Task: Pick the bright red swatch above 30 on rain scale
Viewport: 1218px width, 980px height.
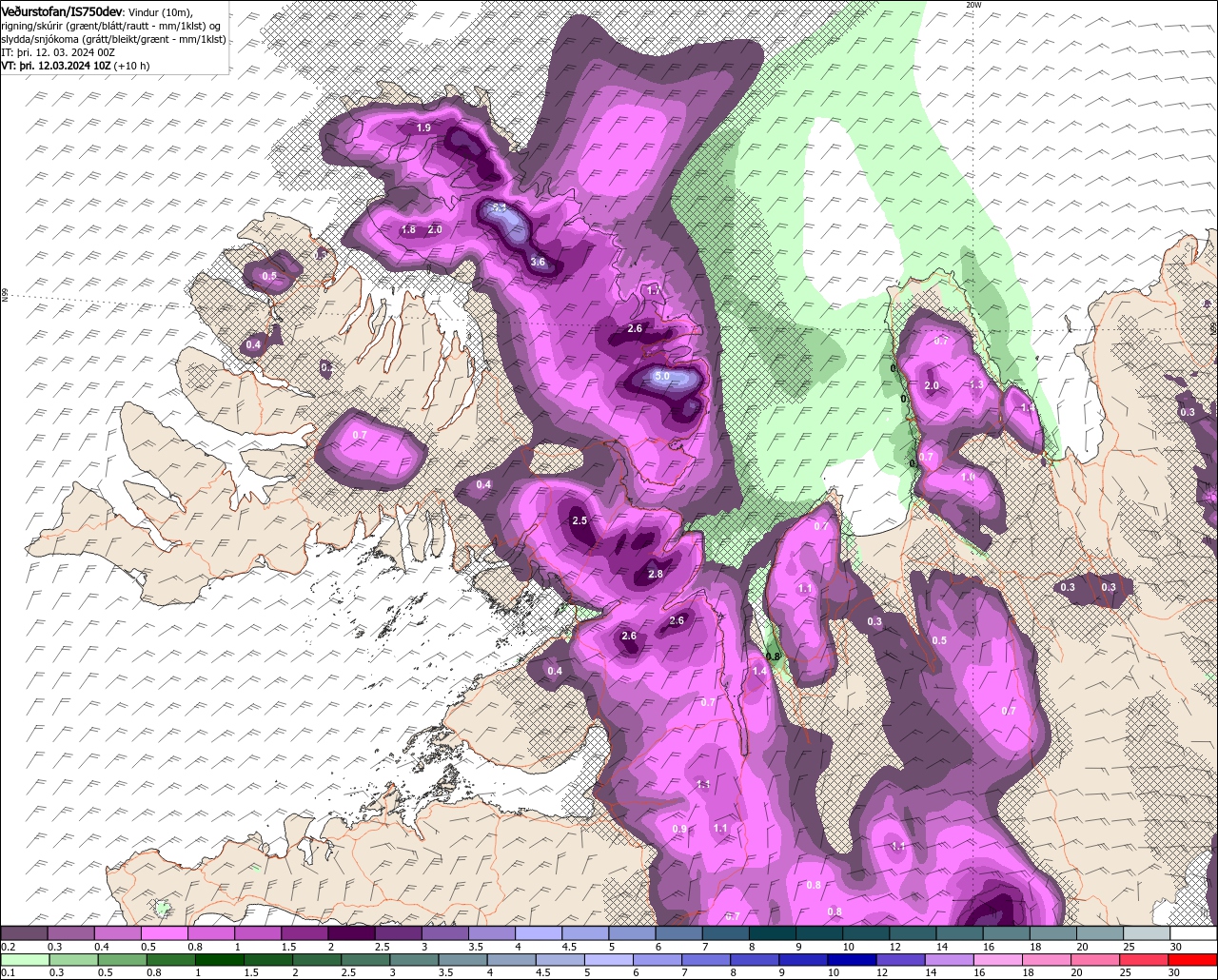Action: pyautogui.click(x=1194, y=958)
